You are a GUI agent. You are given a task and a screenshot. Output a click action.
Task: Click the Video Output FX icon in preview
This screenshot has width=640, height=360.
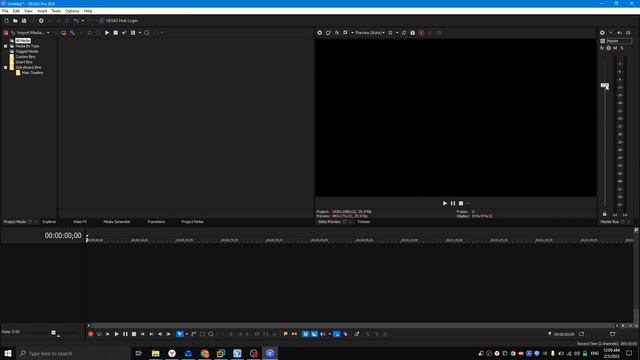pos(337,33)
